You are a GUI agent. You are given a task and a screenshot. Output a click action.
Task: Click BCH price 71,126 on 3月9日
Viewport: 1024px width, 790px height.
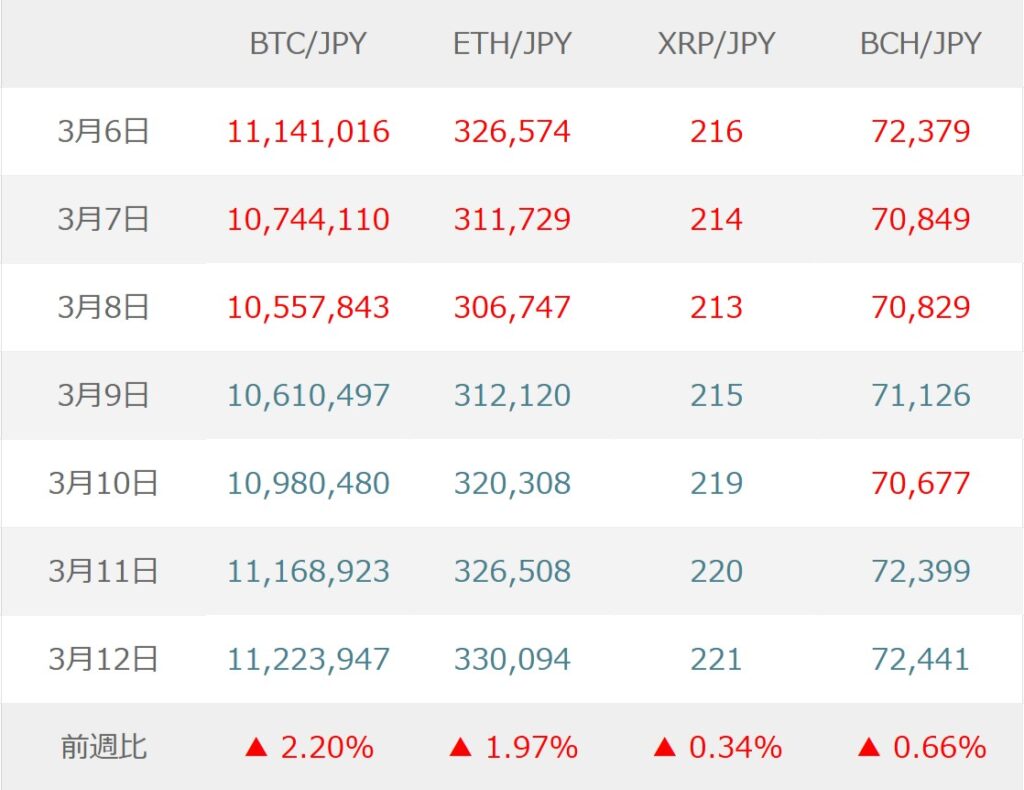(x=920, y=395)
